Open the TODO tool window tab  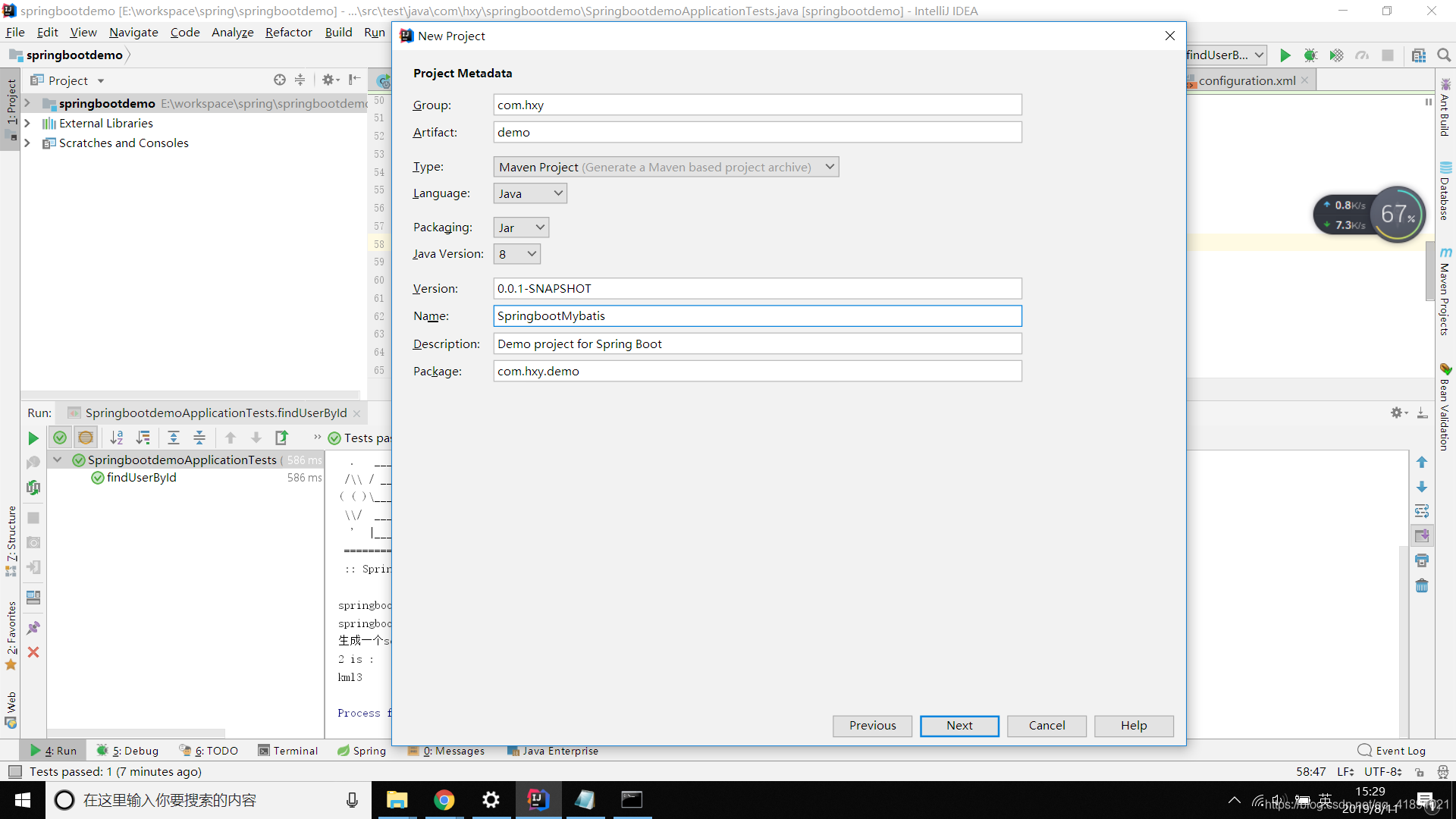pyautogui.click(x=209, y=751)
